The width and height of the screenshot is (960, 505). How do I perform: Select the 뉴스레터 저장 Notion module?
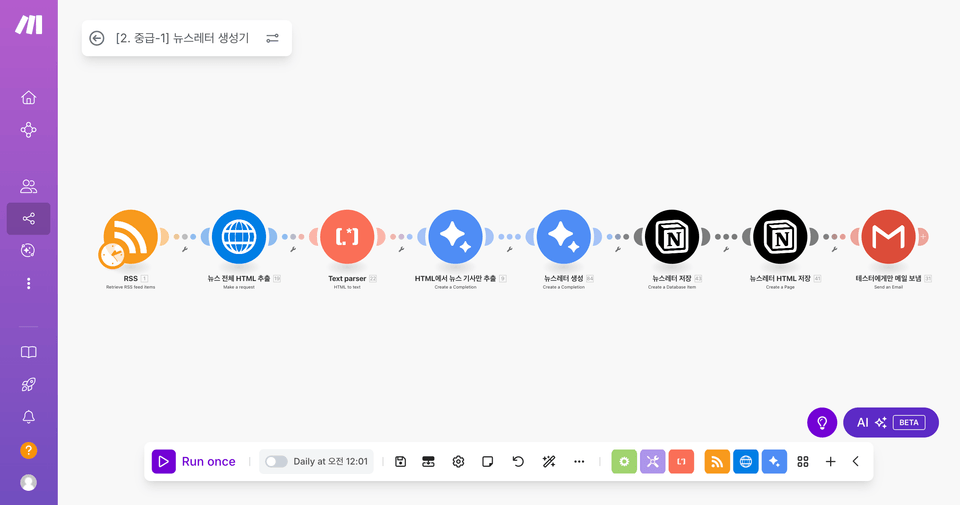click(x=672, y=236)
